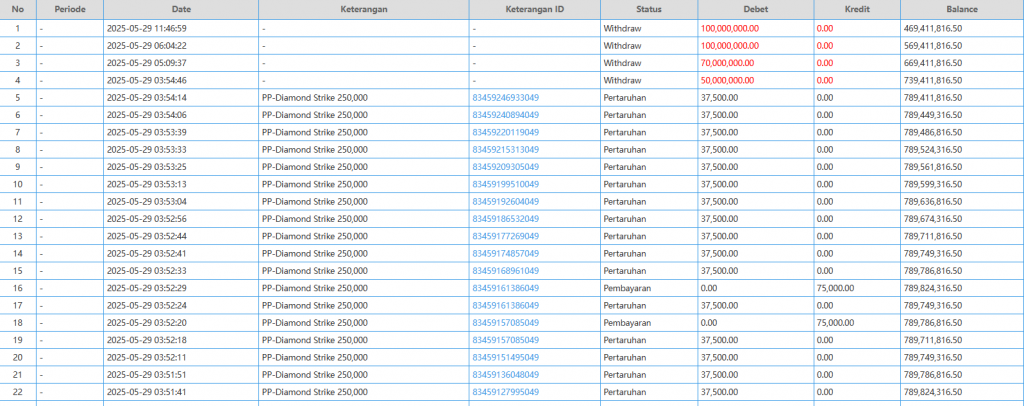
Task: Click Withdraw status in row 1
Action: click(622, 29)
